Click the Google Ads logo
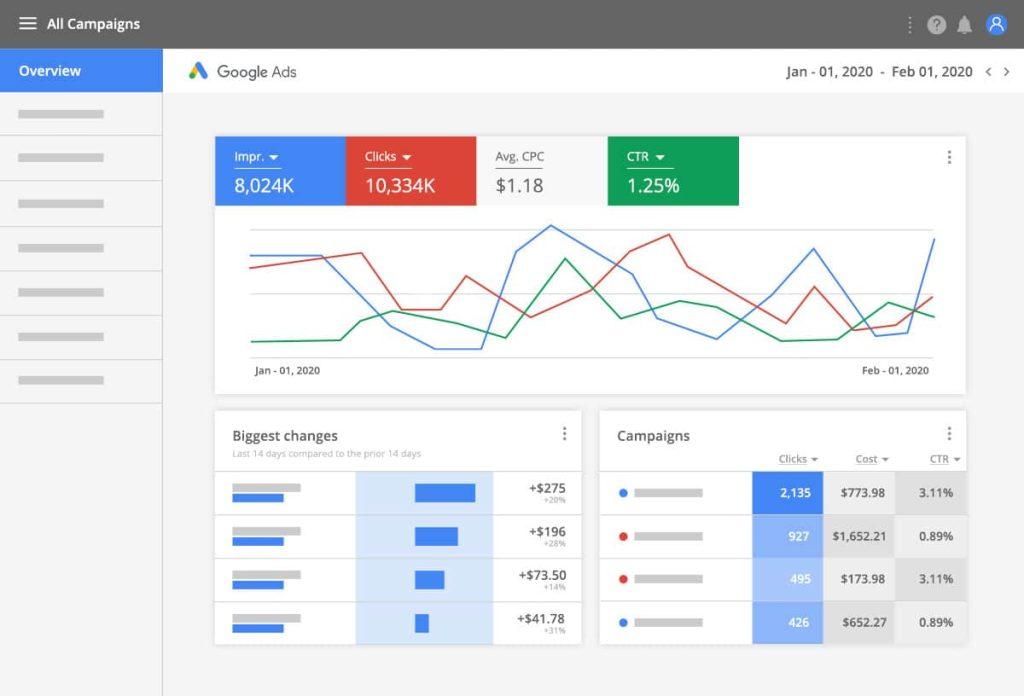The width and height of the screenshot is (1024, 696). click(x=243, y=72)
